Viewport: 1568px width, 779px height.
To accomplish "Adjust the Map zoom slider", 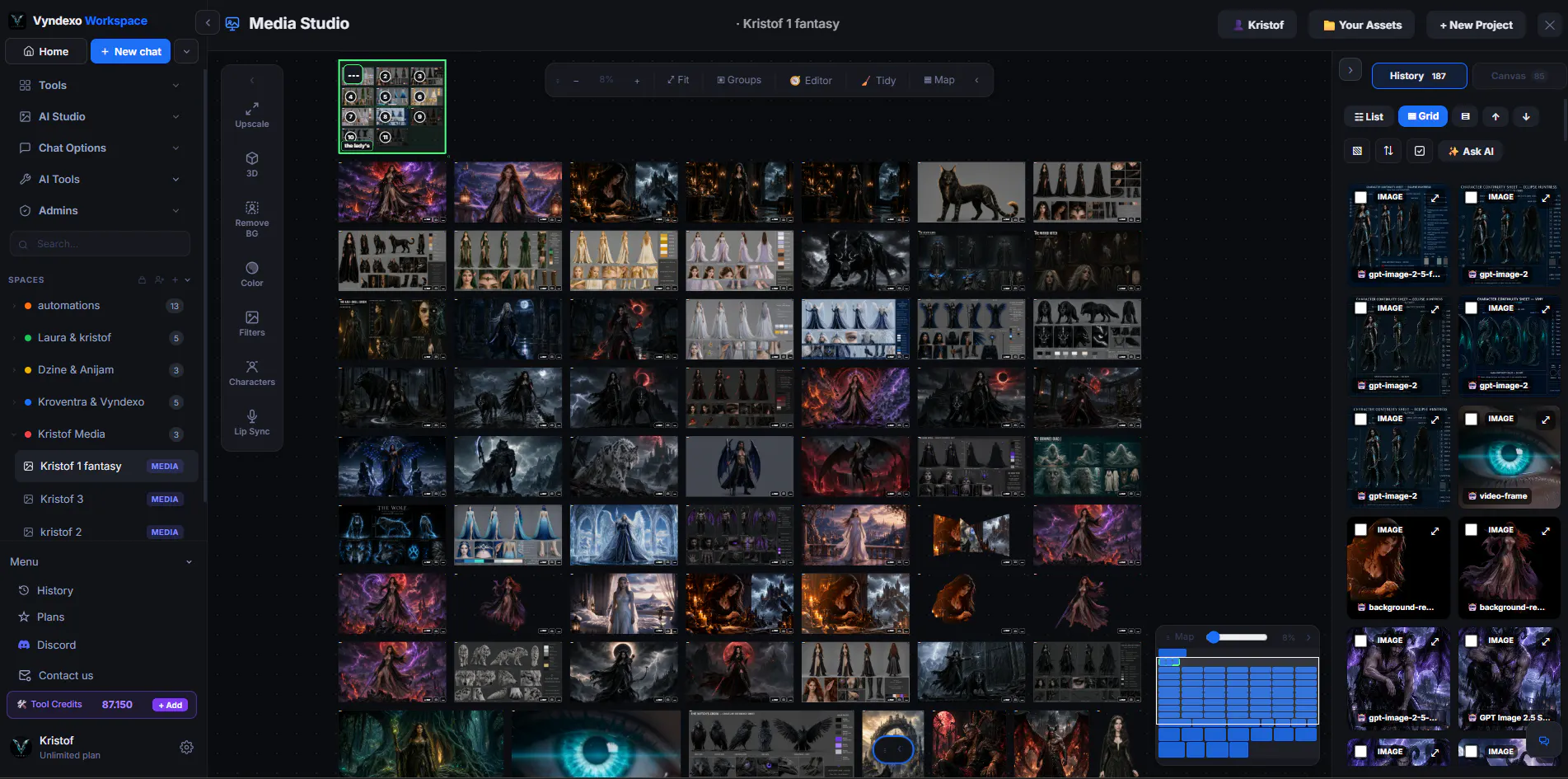I will click(x=1238, y=637).
